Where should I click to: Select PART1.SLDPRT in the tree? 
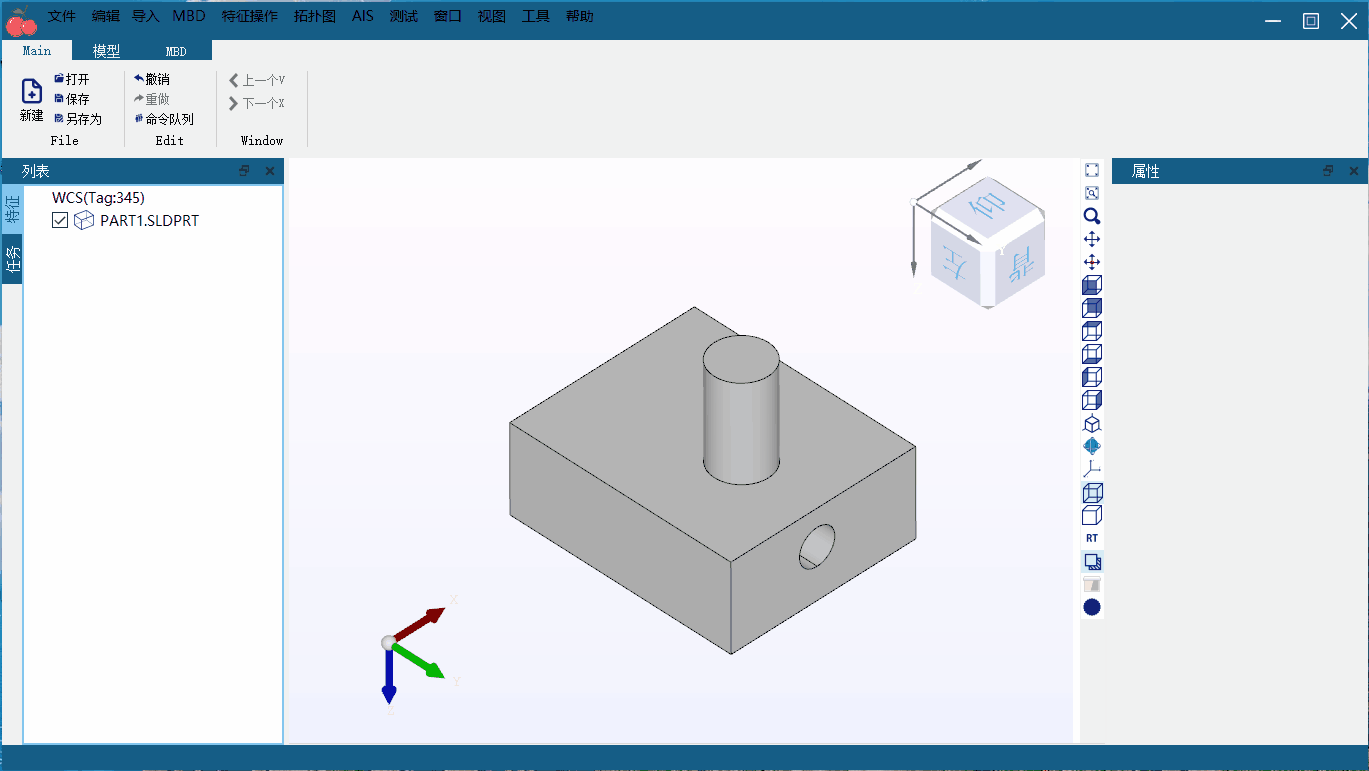149,220
